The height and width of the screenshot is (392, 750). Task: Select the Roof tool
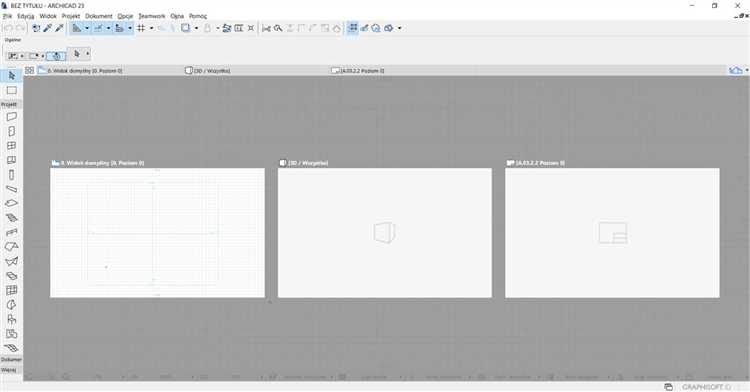pyautogui.click(x=11, y=247)
